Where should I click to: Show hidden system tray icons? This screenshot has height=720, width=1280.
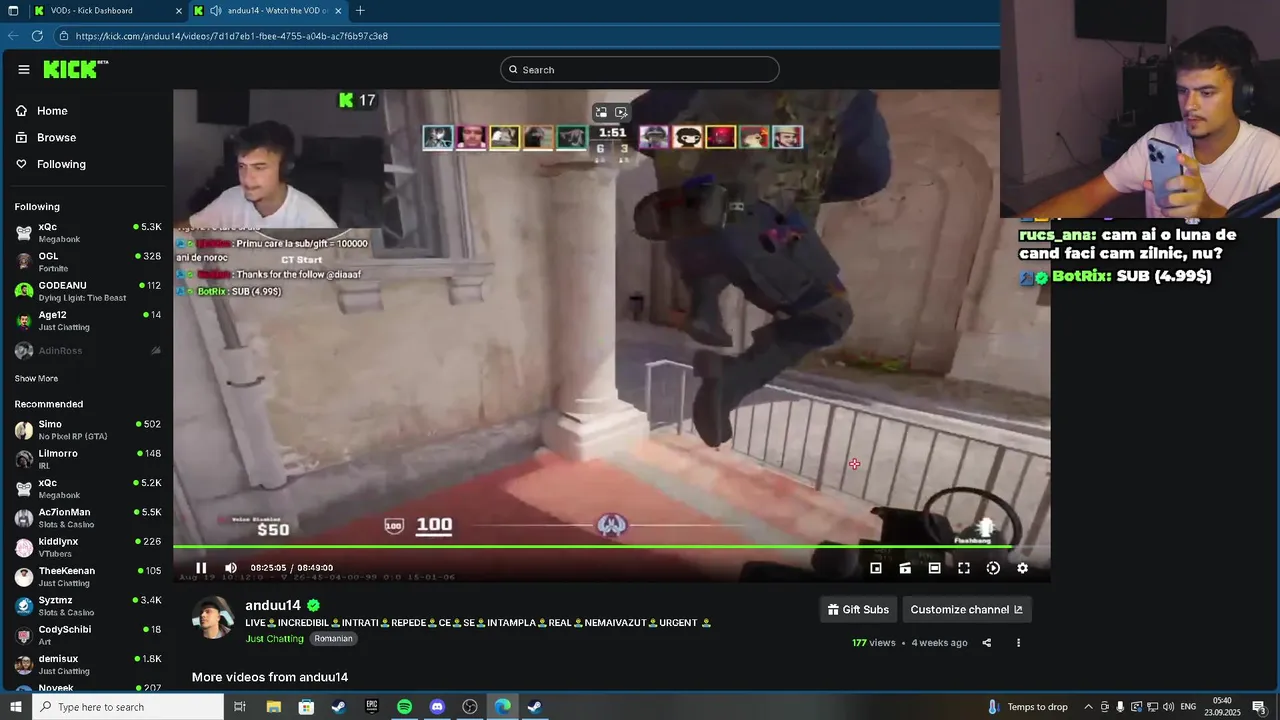tap(1089, 707)
